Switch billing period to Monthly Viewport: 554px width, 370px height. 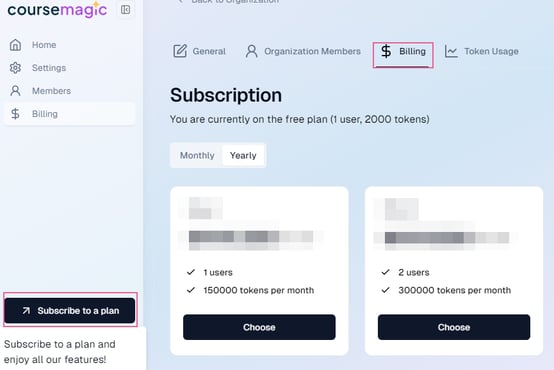tap(197, 155)
